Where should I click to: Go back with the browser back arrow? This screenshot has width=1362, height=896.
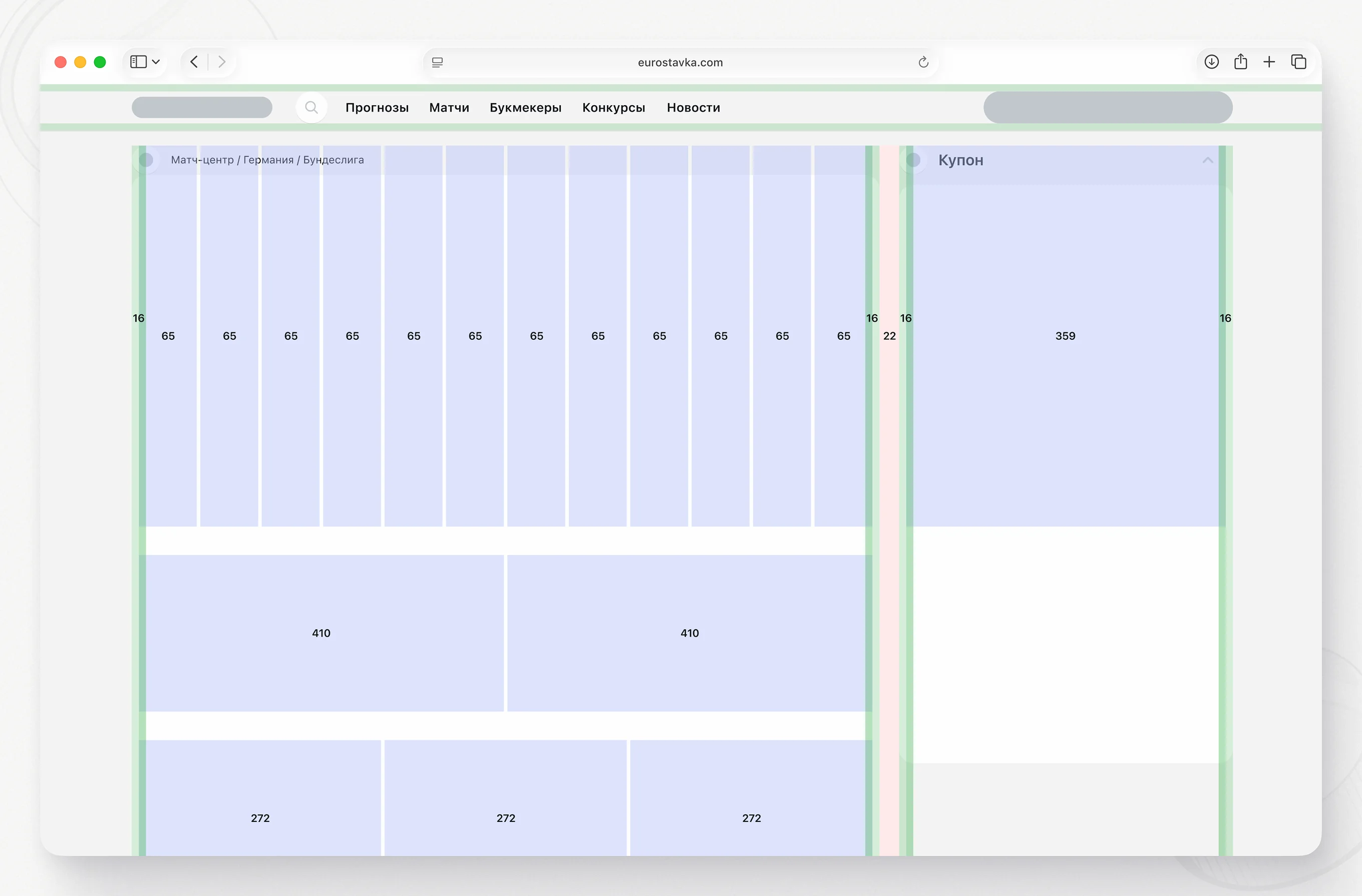tap(194, 62)
